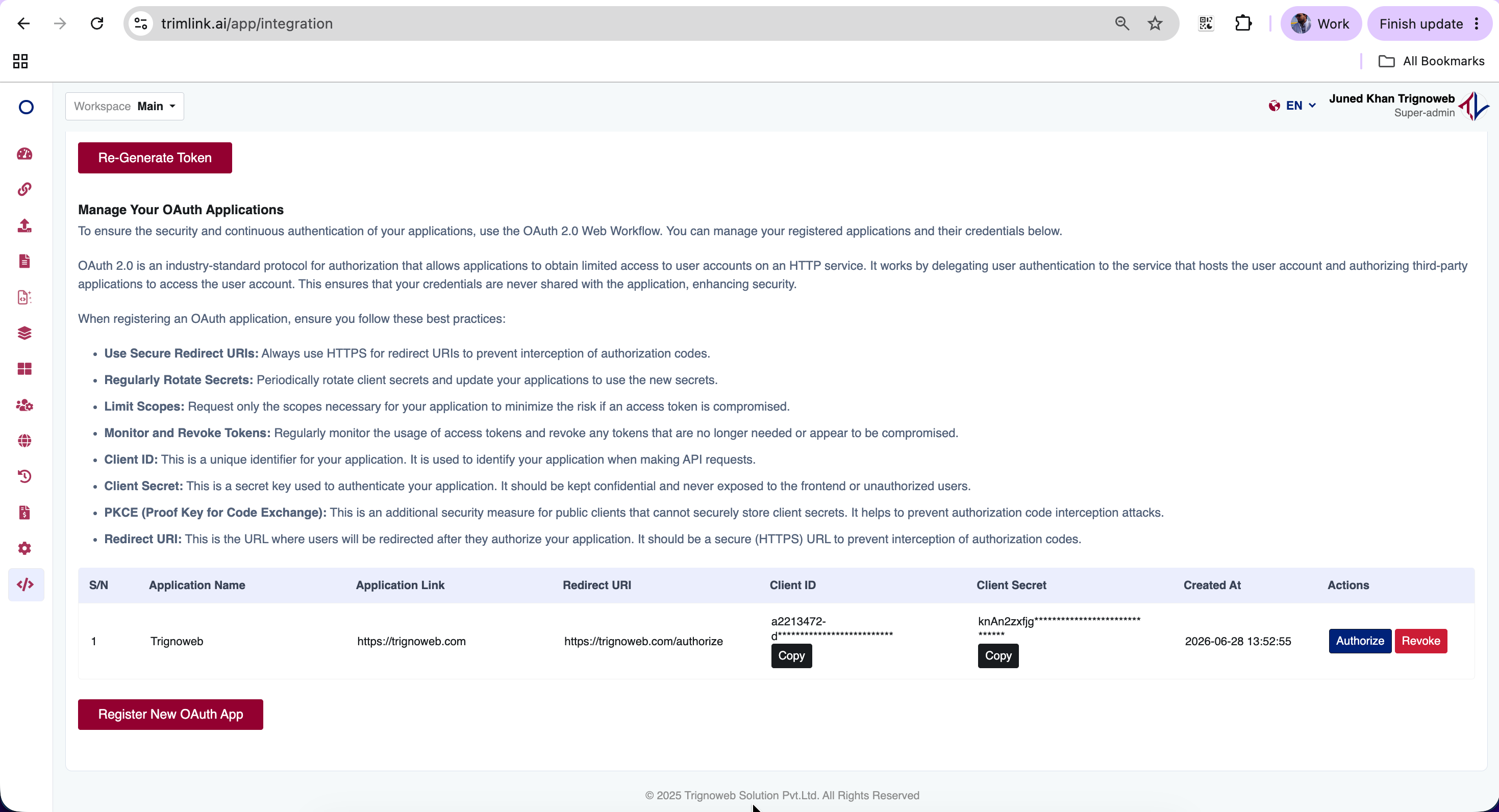
Task: Click the https://trignoweb.com/authorize redirect cell
Action: pyautogui.click(x=643, y=641)
